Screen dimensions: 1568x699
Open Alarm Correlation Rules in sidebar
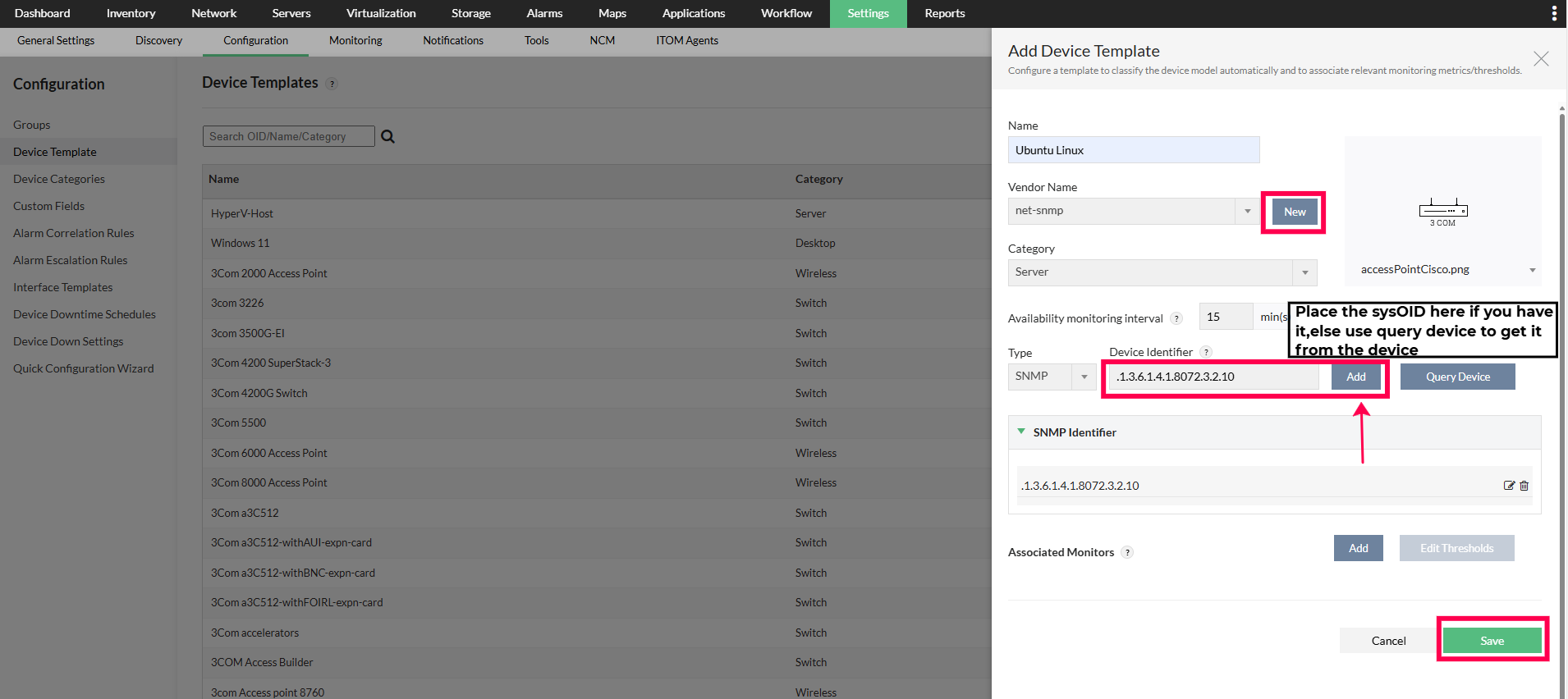(74, 233)
